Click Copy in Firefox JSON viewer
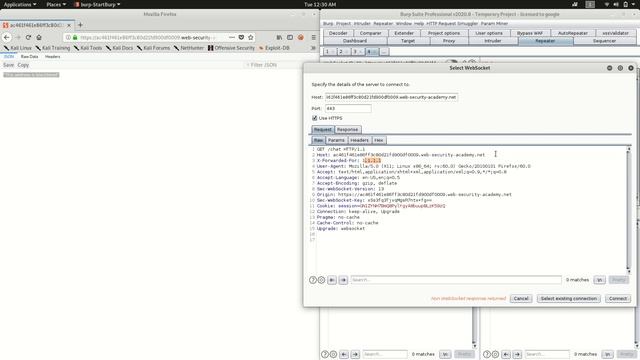The height and width of the screenshot is (360, 640). pyautogui.click(x=23, y=65)
